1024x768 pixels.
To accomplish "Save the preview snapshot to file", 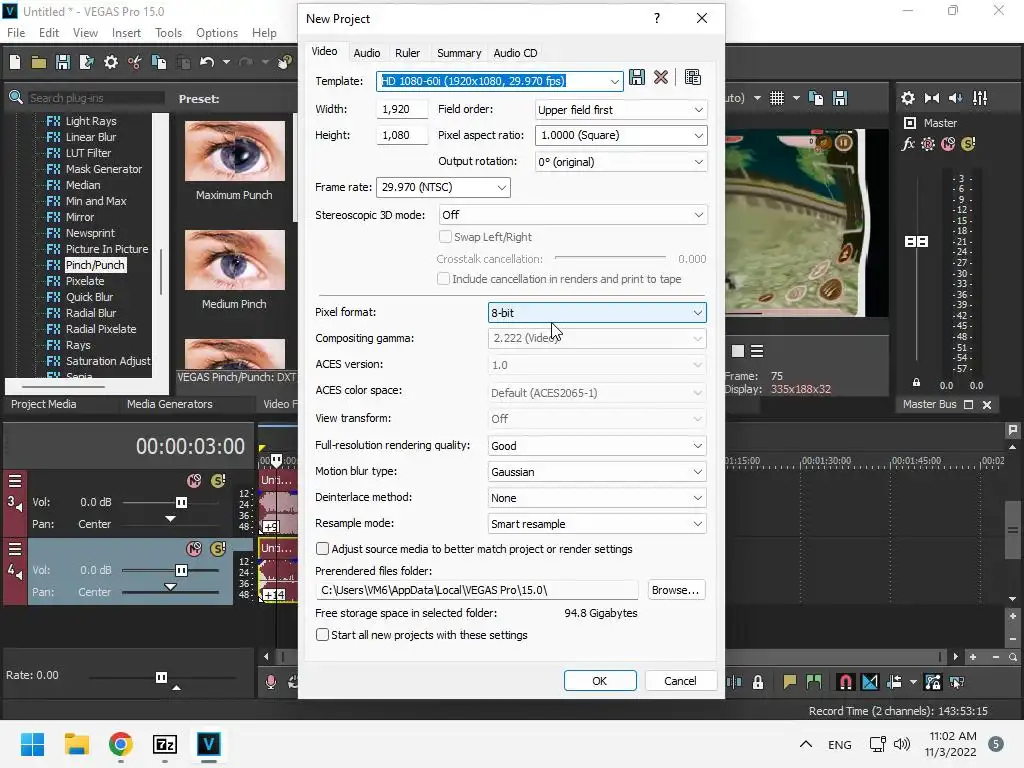I will (x=840, y=98).
